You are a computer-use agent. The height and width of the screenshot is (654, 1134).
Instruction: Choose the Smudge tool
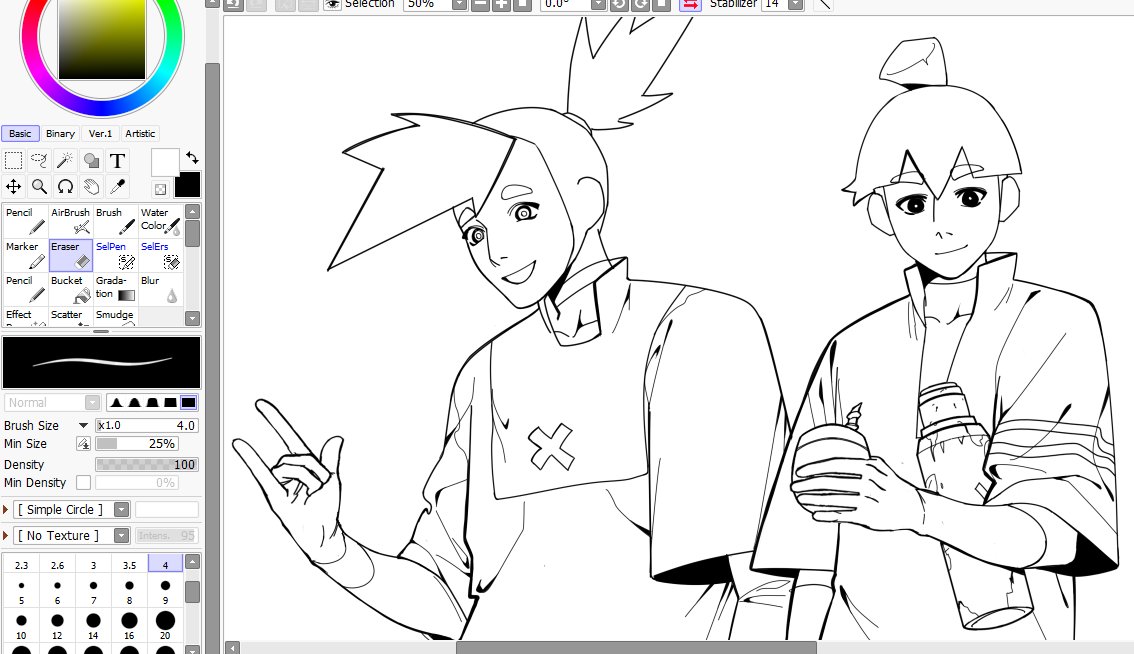[x=116, y=316]
